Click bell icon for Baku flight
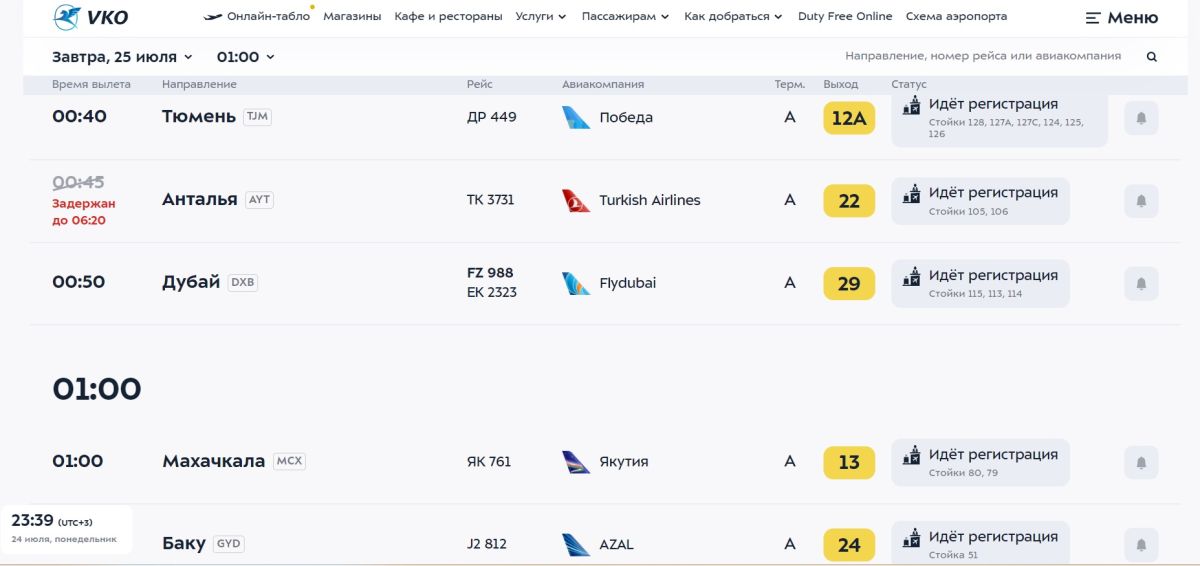The image size is (1200, 566). [1141, 545]
